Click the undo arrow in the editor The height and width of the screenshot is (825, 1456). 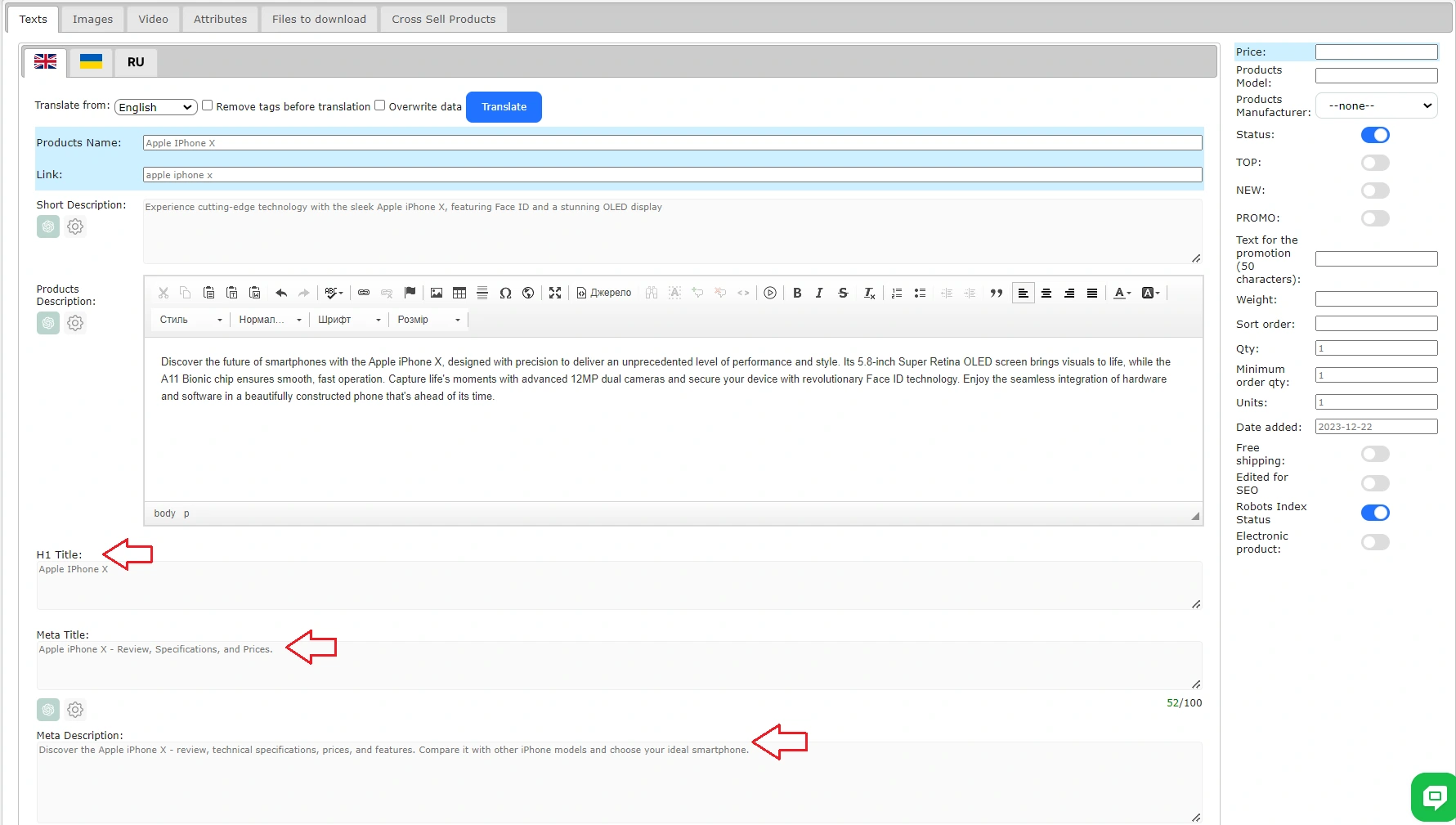click(281, 293)
